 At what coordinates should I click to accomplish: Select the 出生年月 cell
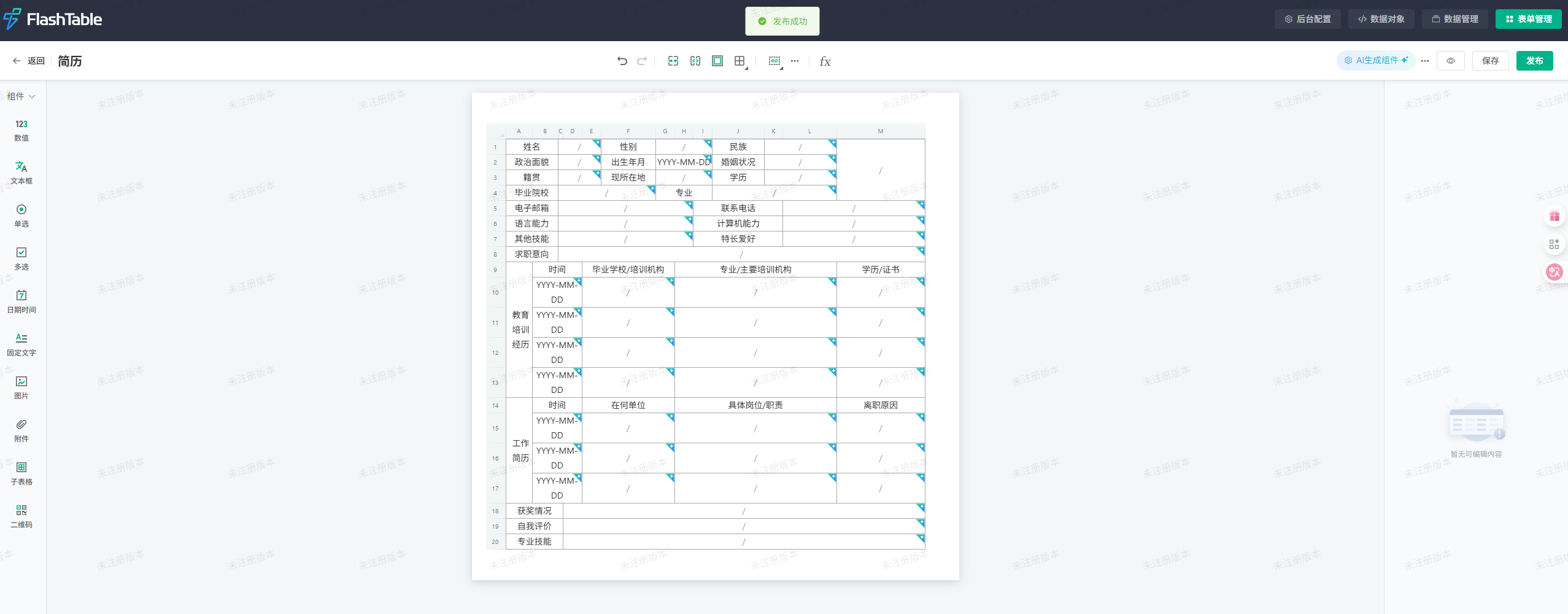click(628, 162)
